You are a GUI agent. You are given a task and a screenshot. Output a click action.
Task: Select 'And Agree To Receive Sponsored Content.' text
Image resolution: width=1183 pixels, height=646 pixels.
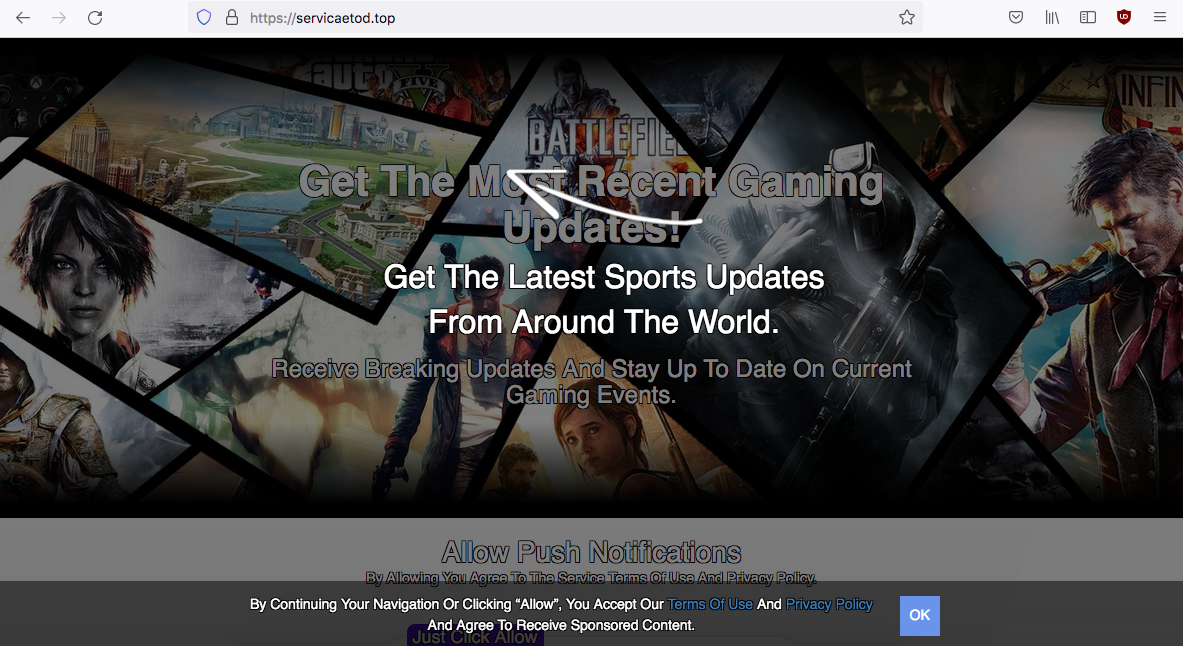561,625
